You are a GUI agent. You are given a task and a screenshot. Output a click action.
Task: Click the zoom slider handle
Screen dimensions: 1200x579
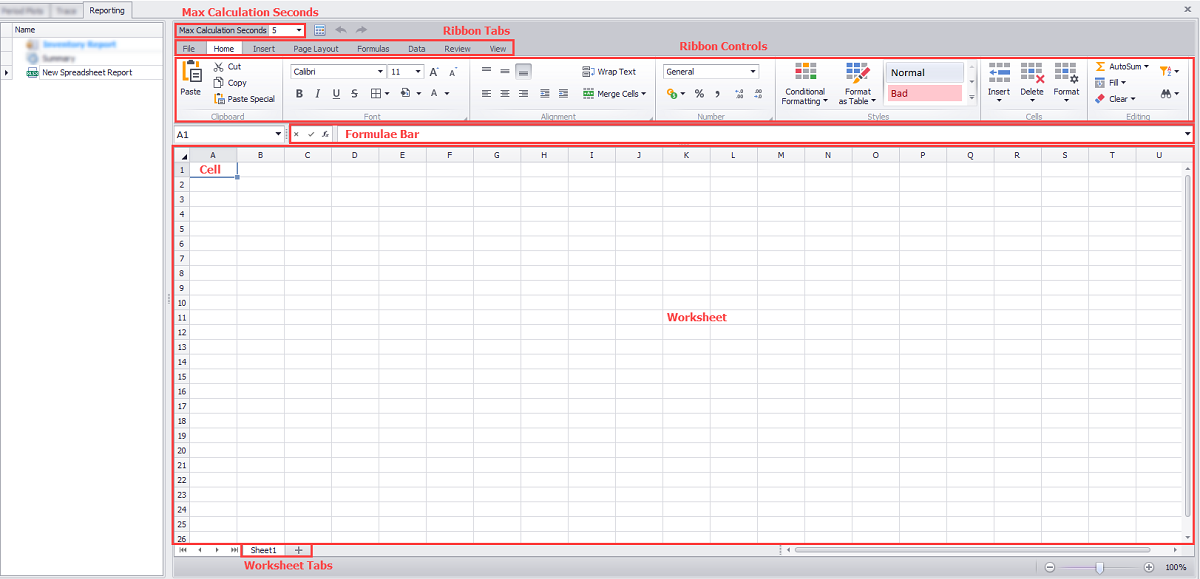click(1099, 567)
